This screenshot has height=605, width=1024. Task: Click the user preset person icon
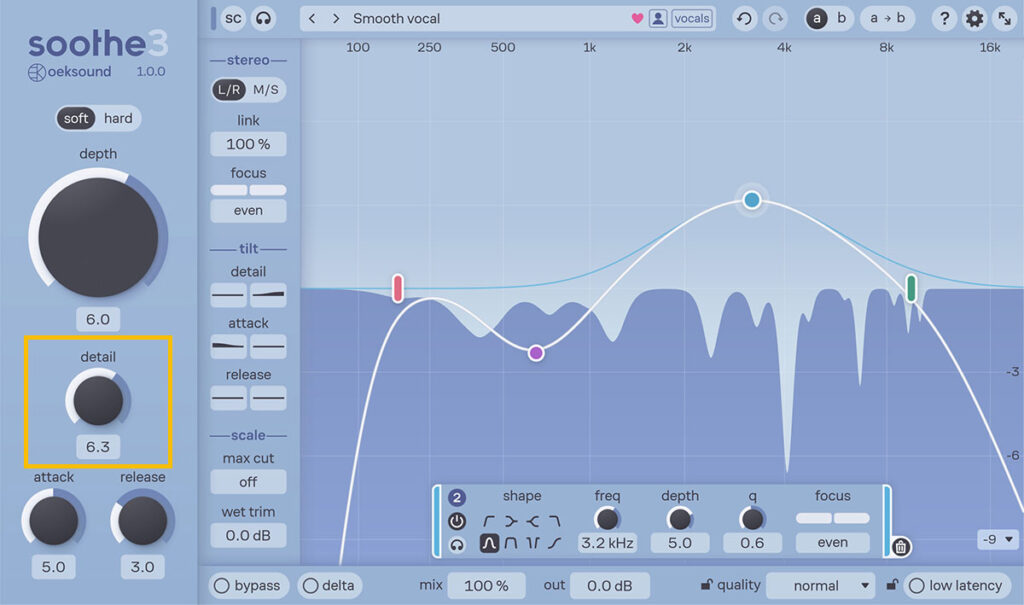pos(658,18)
